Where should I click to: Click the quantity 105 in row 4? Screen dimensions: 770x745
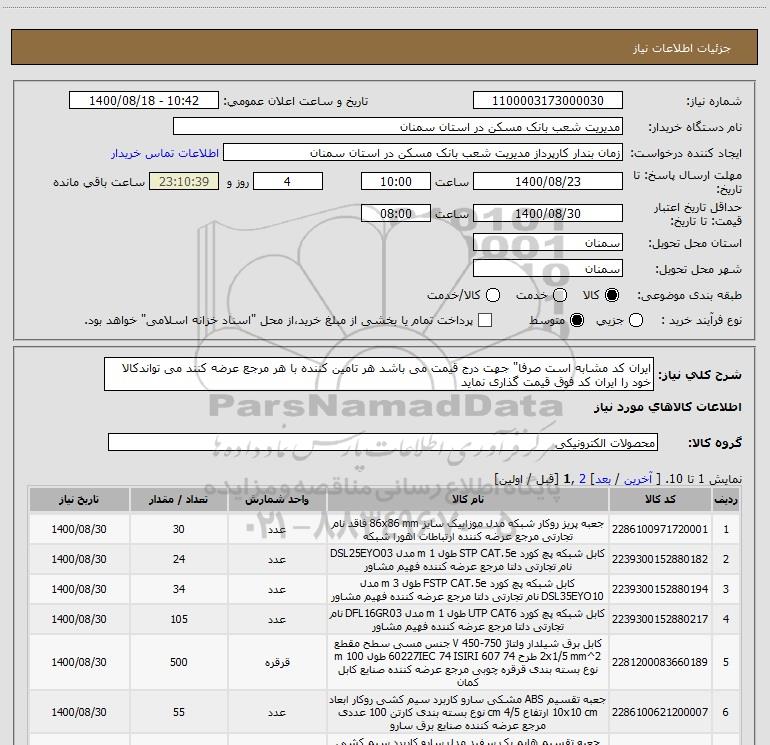[179, 619]
